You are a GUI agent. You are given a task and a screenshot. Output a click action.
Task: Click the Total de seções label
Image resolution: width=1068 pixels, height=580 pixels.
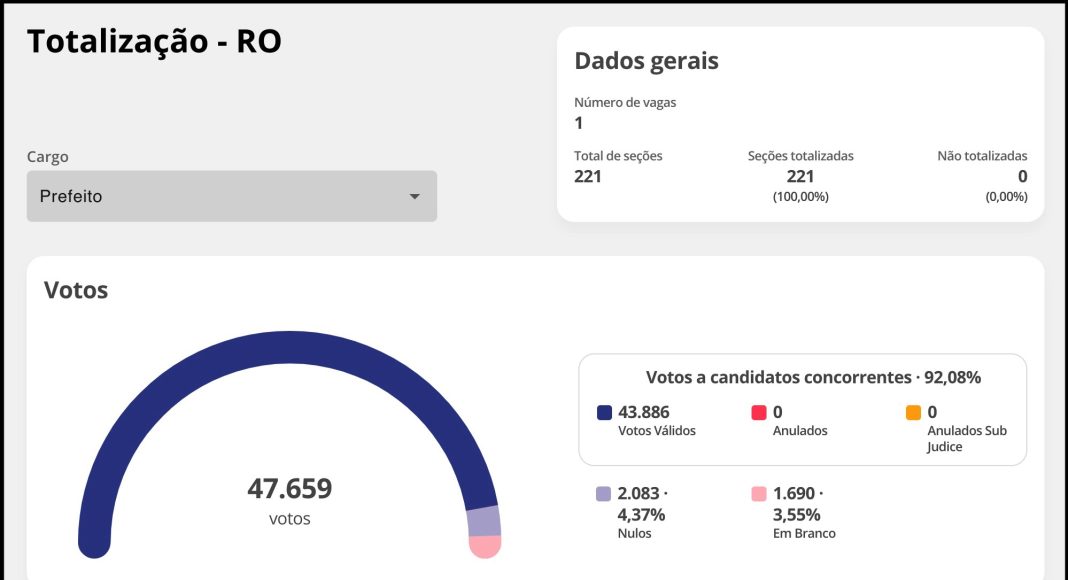pos(618,156)
